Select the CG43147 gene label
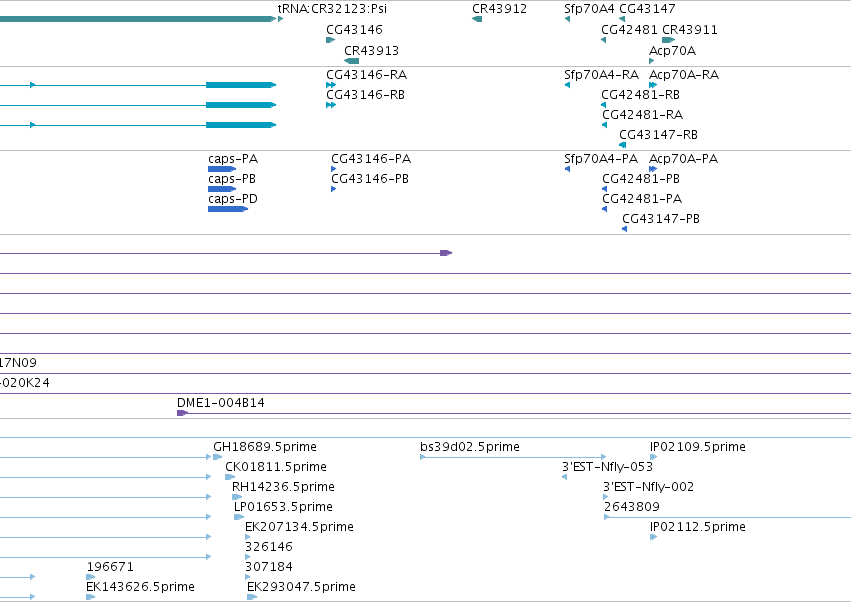The image size is (851, 602). [x=647, y=9]
